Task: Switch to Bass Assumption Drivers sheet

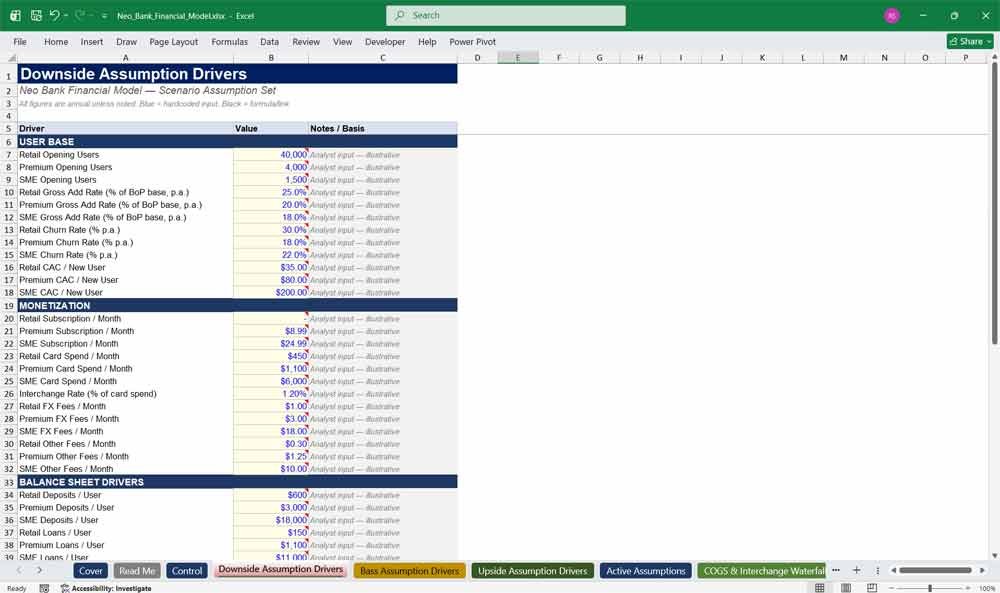Action: tap(409, 571)
